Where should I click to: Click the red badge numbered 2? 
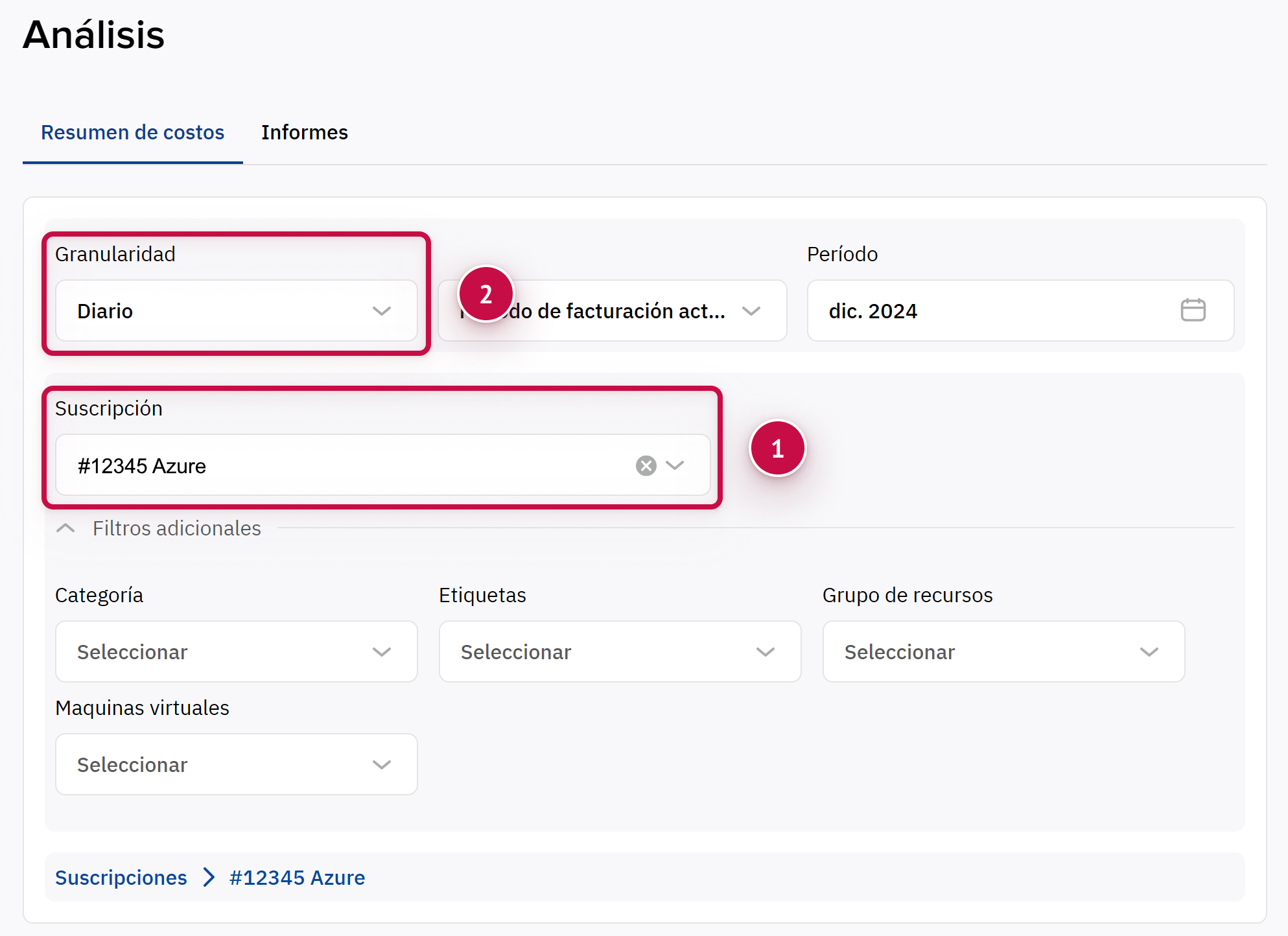pyautogui.click(x=486, y=294)
